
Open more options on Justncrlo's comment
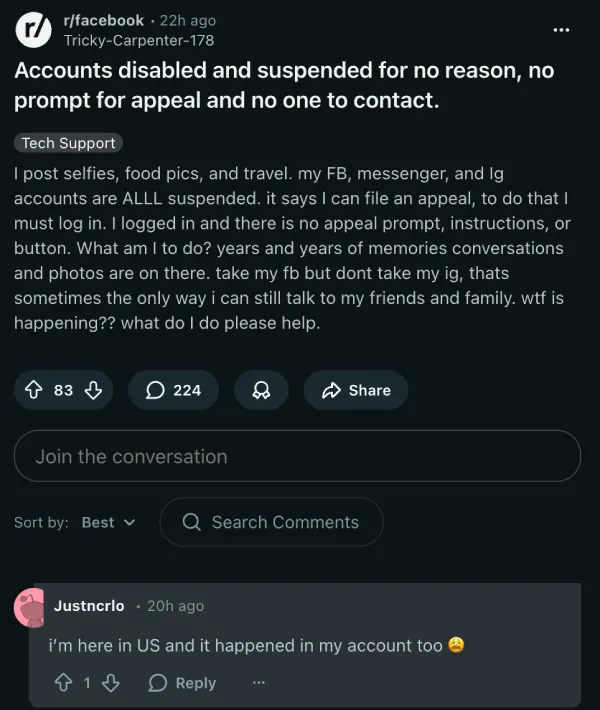click(x=258, y=682)
